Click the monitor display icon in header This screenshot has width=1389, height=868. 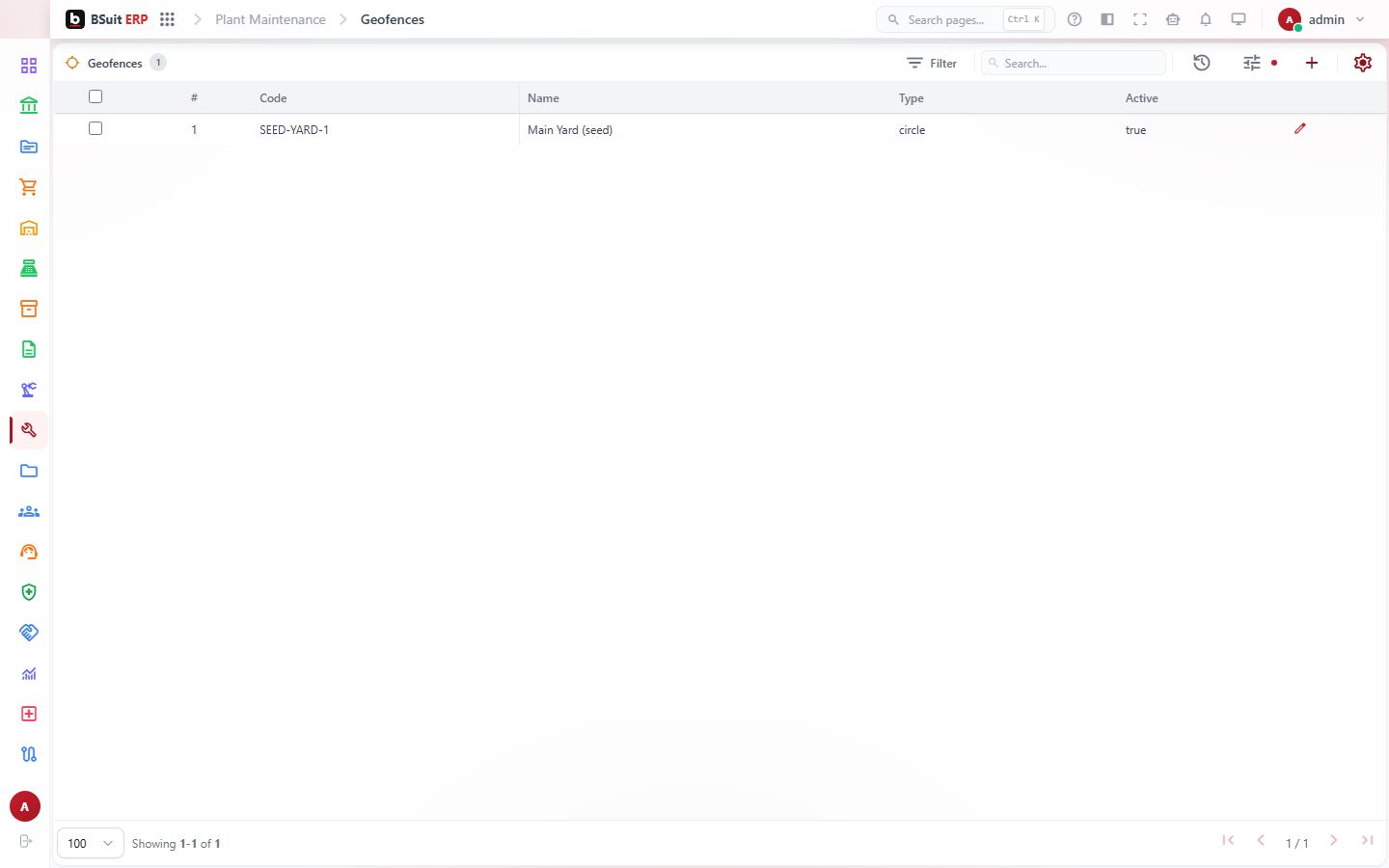(x=1239, y=19)
